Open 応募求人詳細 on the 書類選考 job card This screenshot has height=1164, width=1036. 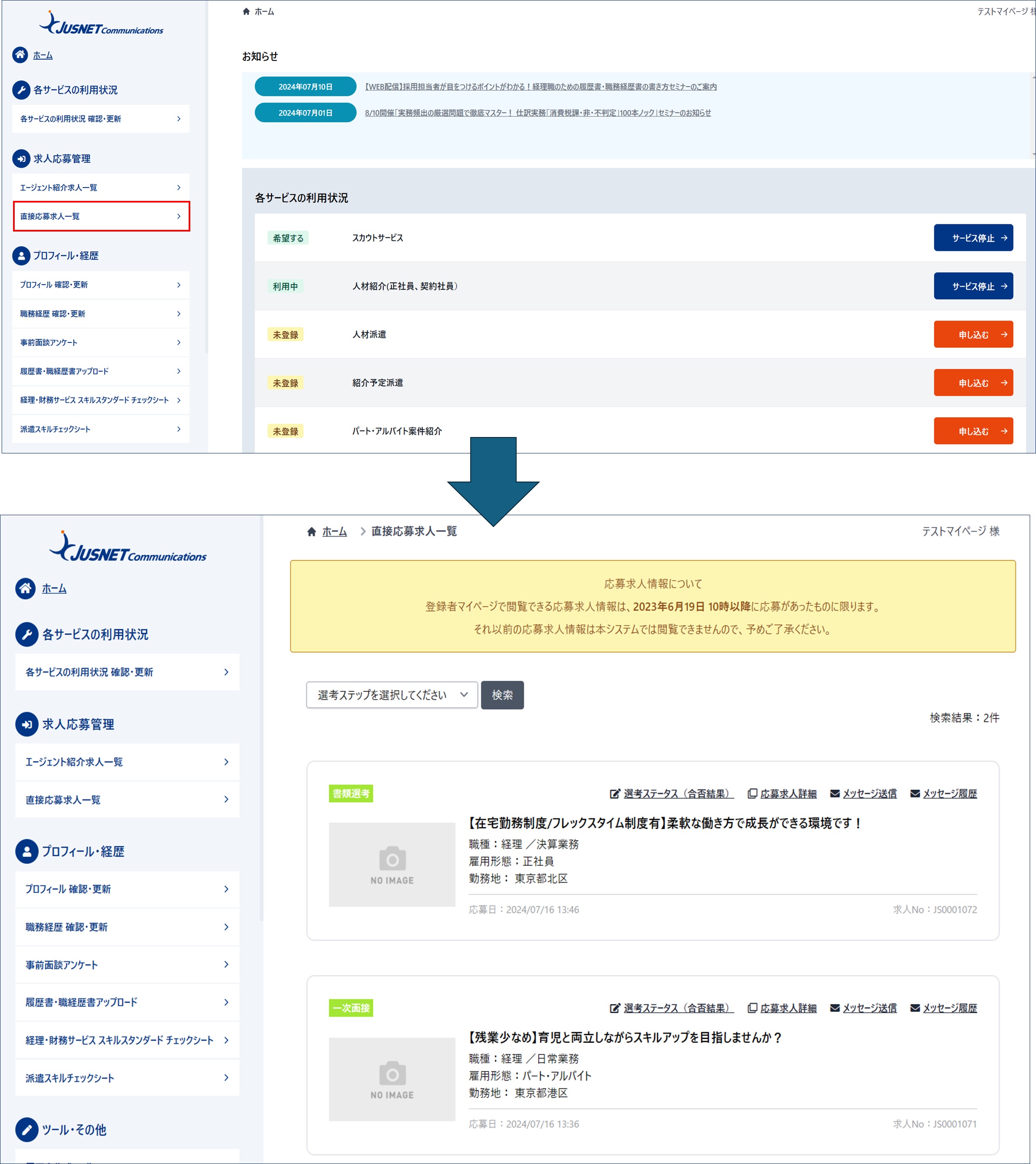pos(782,793)
